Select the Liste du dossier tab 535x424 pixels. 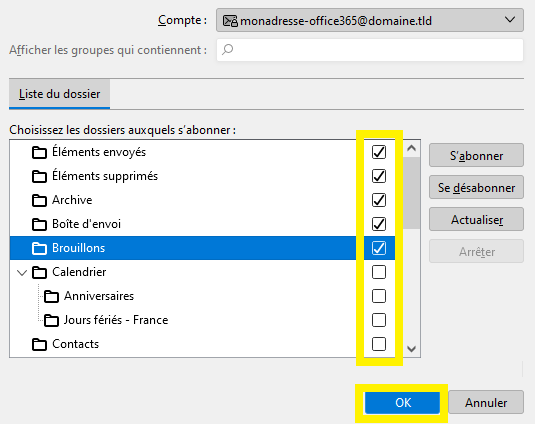coord(59,94)
